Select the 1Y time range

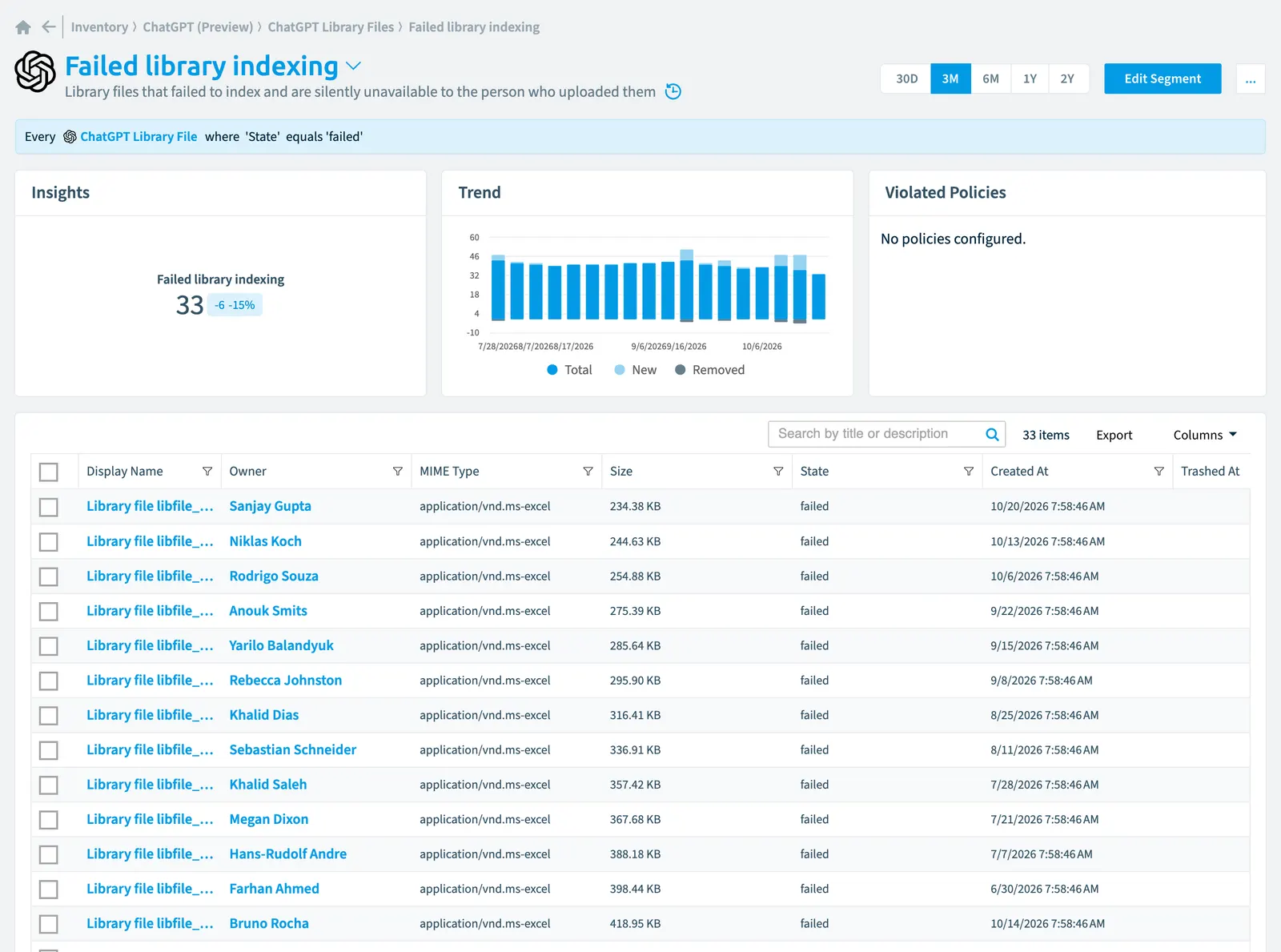[x=1030, y=78]
